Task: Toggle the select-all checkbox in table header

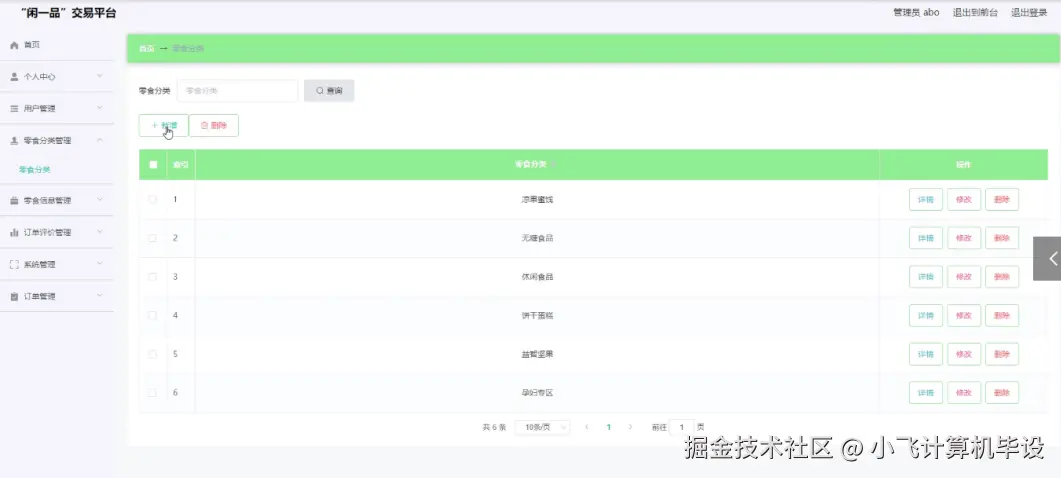Action: pos(153,165)
